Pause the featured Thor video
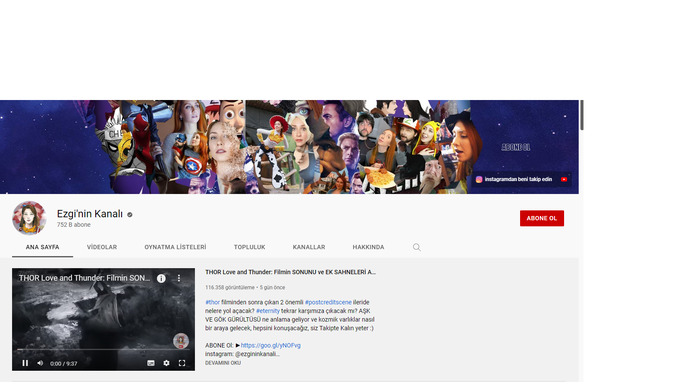This screenshot has height=388, width=690. point(25,363)
